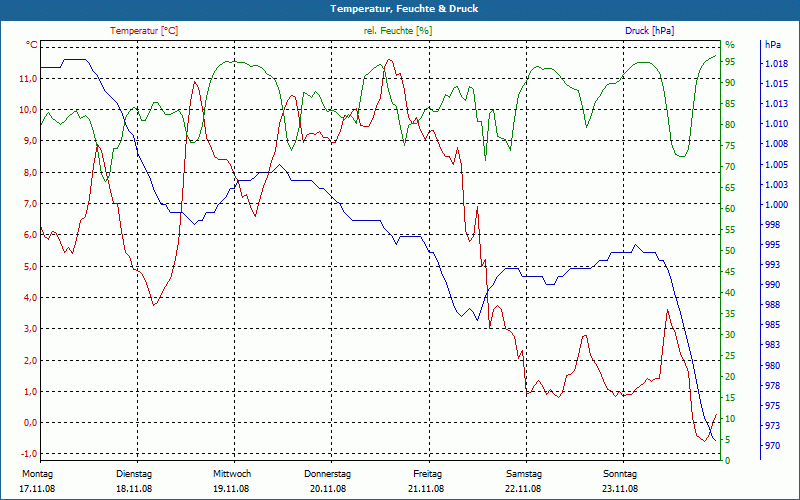Click the "17.11.08" date label

(x=37, y=489)
